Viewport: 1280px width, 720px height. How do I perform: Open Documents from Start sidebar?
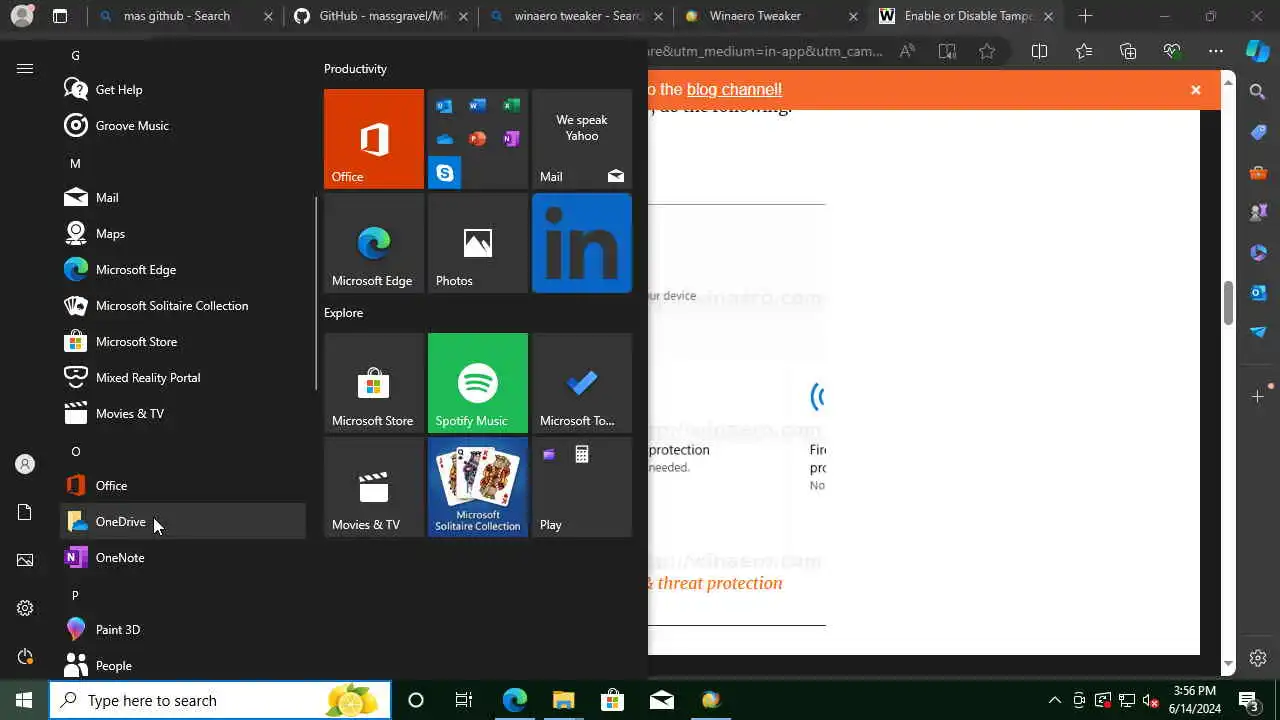25,512
